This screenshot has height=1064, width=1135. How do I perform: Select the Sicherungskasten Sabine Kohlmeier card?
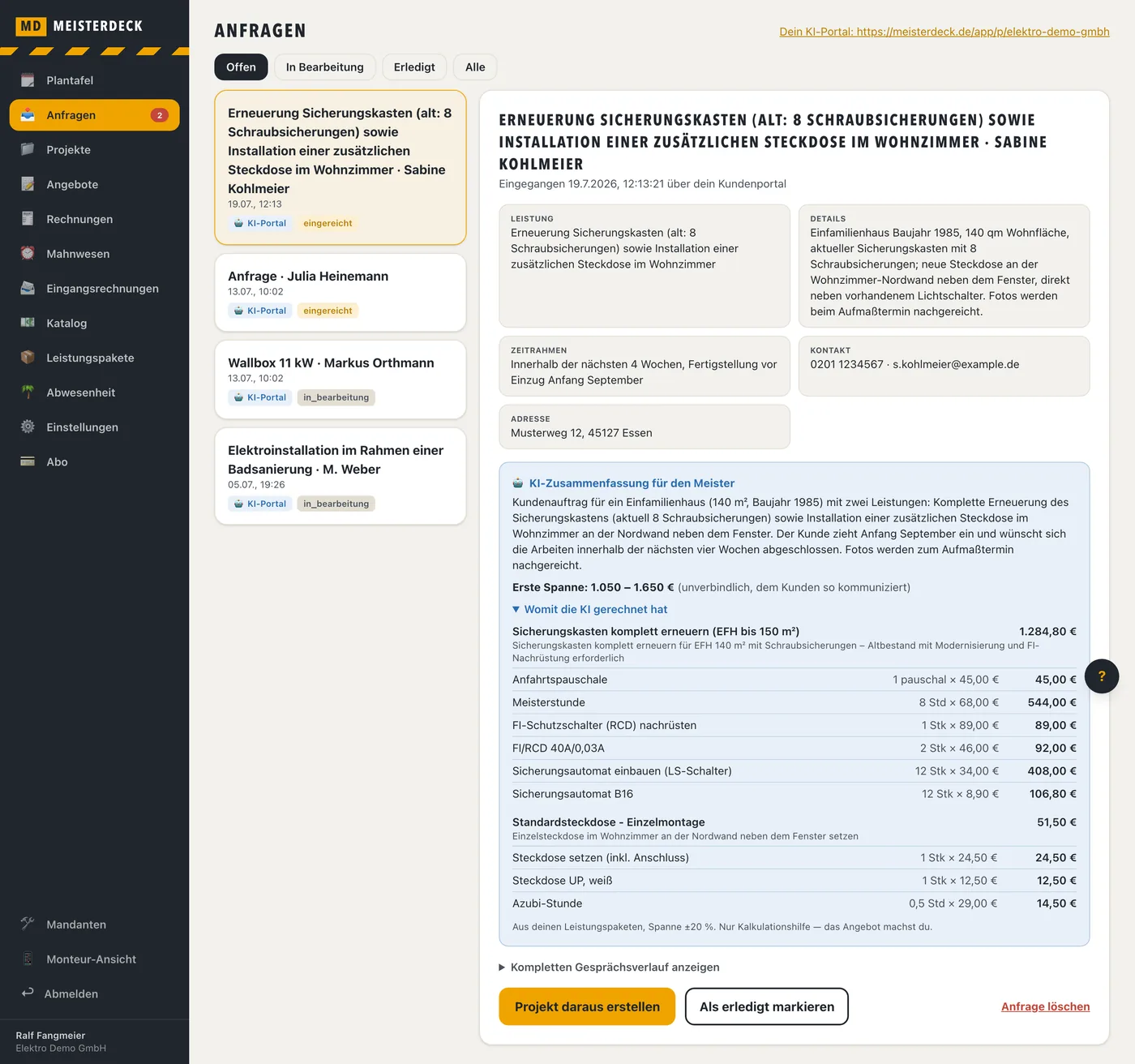pos(340,168)
